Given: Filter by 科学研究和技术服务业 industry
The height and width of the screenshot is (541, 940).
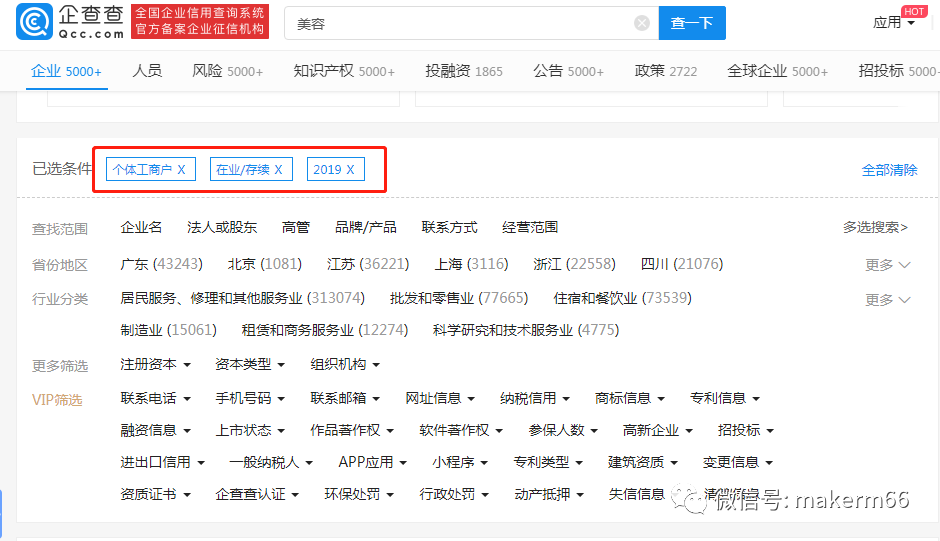Looking at the screenshot, I should [x=526, y=330].
